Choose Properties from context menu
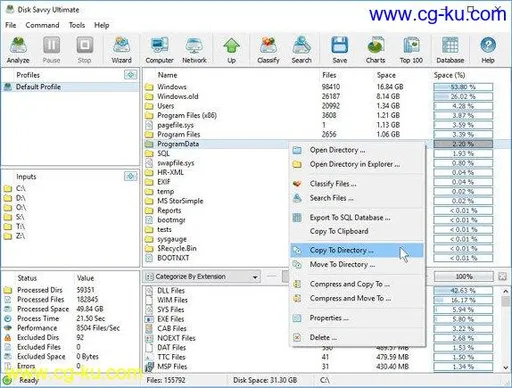Image resolution: width=512 pixels, height=388 pixels. (357, 318)
